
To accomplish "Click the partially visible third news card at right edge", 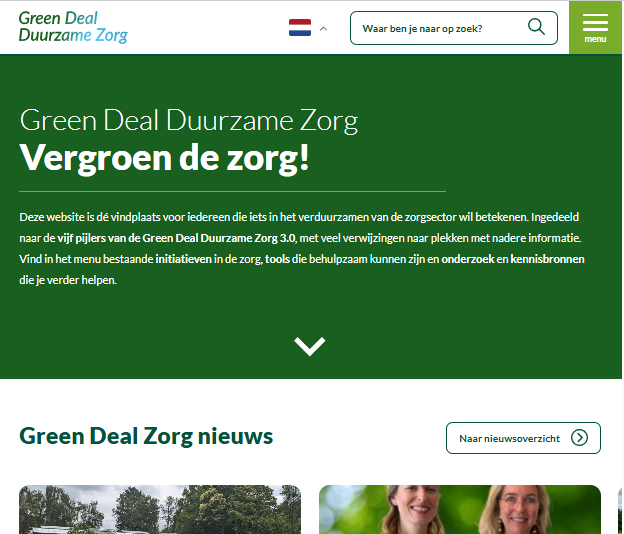I will 620,509.
